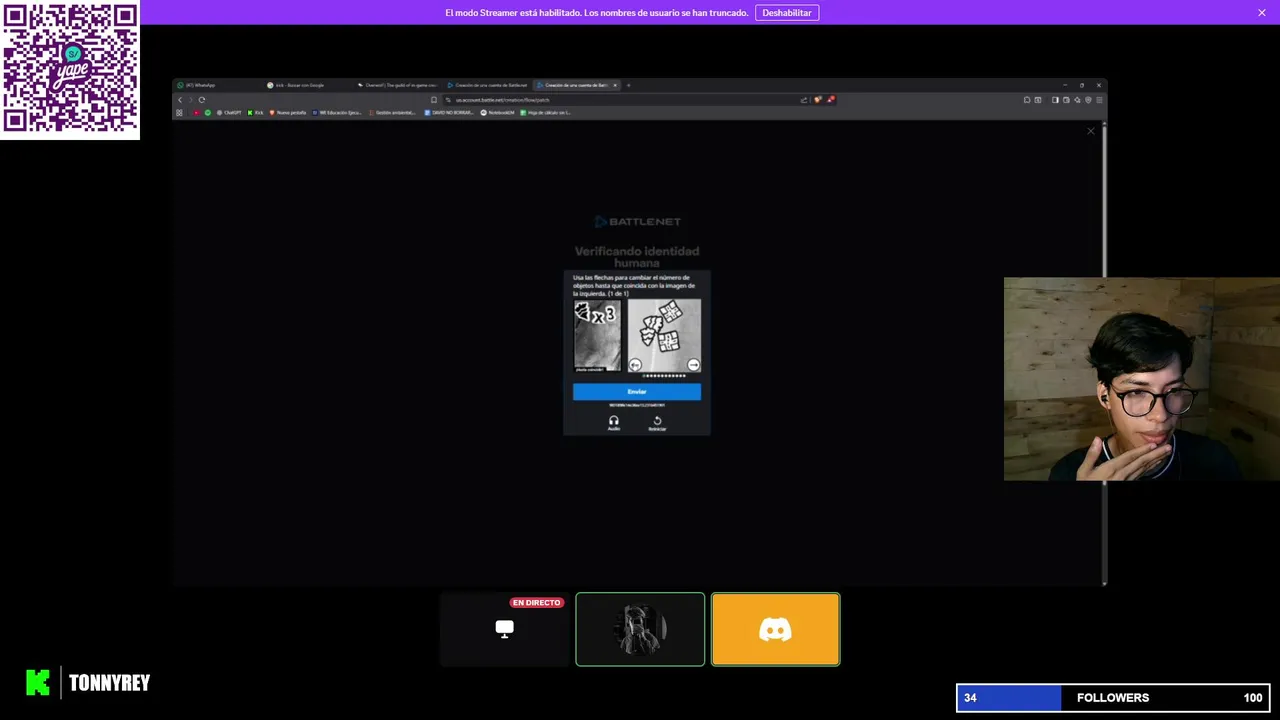Open the Spotify bookmark
This screenshot has width=1280, height=720.
click(208, 113)
